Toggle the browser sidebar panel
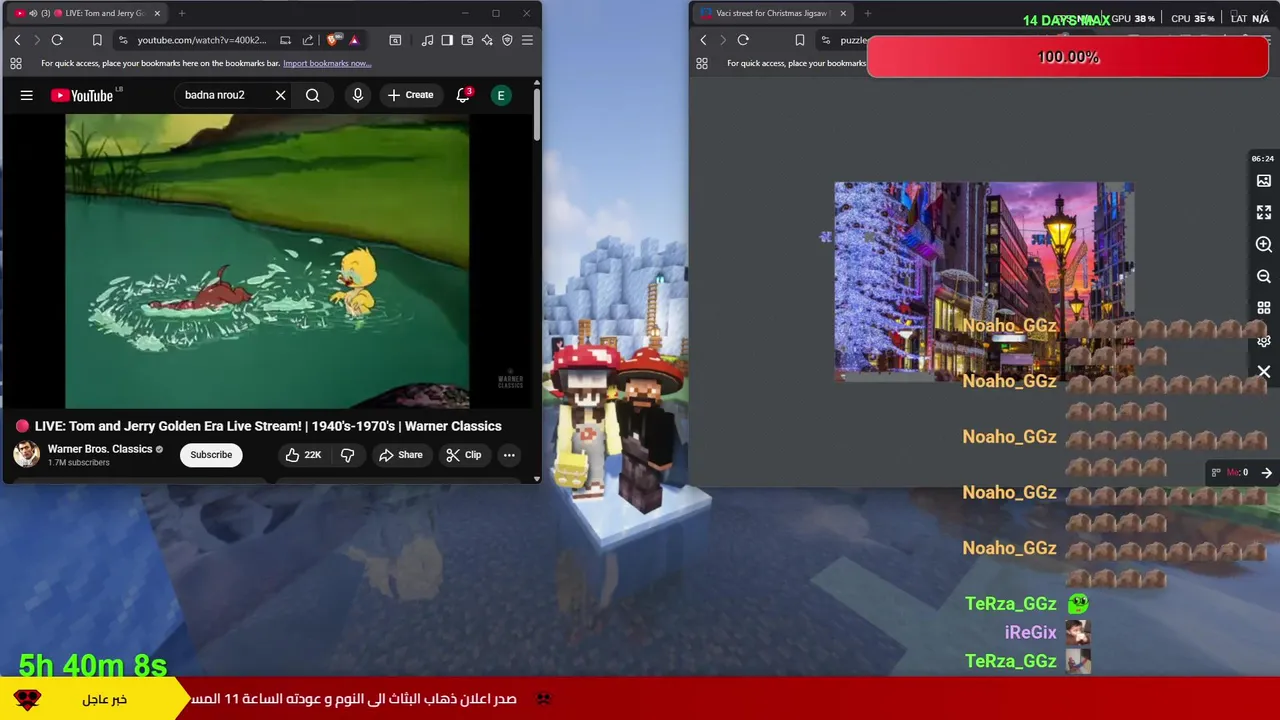Screen dimensions: 1280x720 (x=447, y=40)
